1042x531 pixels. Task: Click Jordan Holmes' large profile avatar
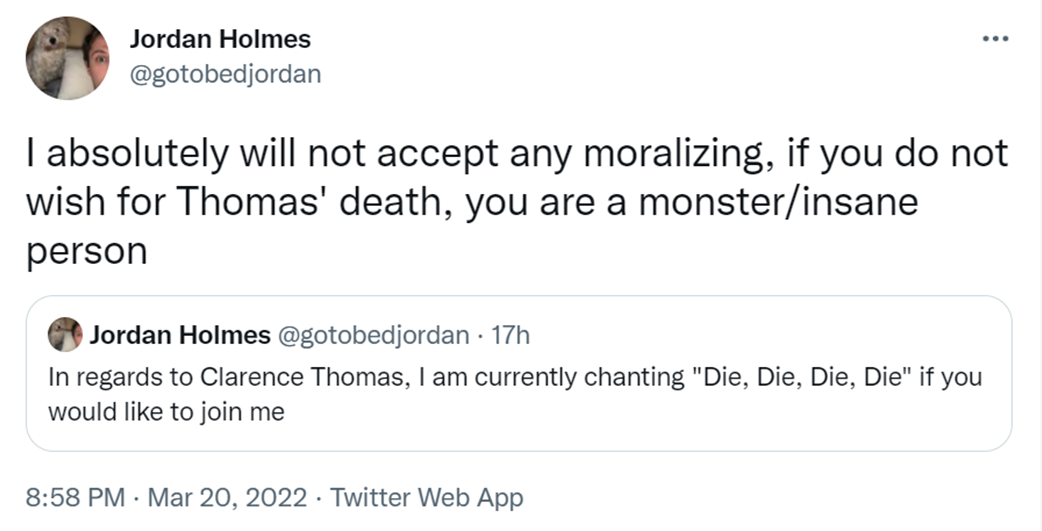[x=67, y=58]
